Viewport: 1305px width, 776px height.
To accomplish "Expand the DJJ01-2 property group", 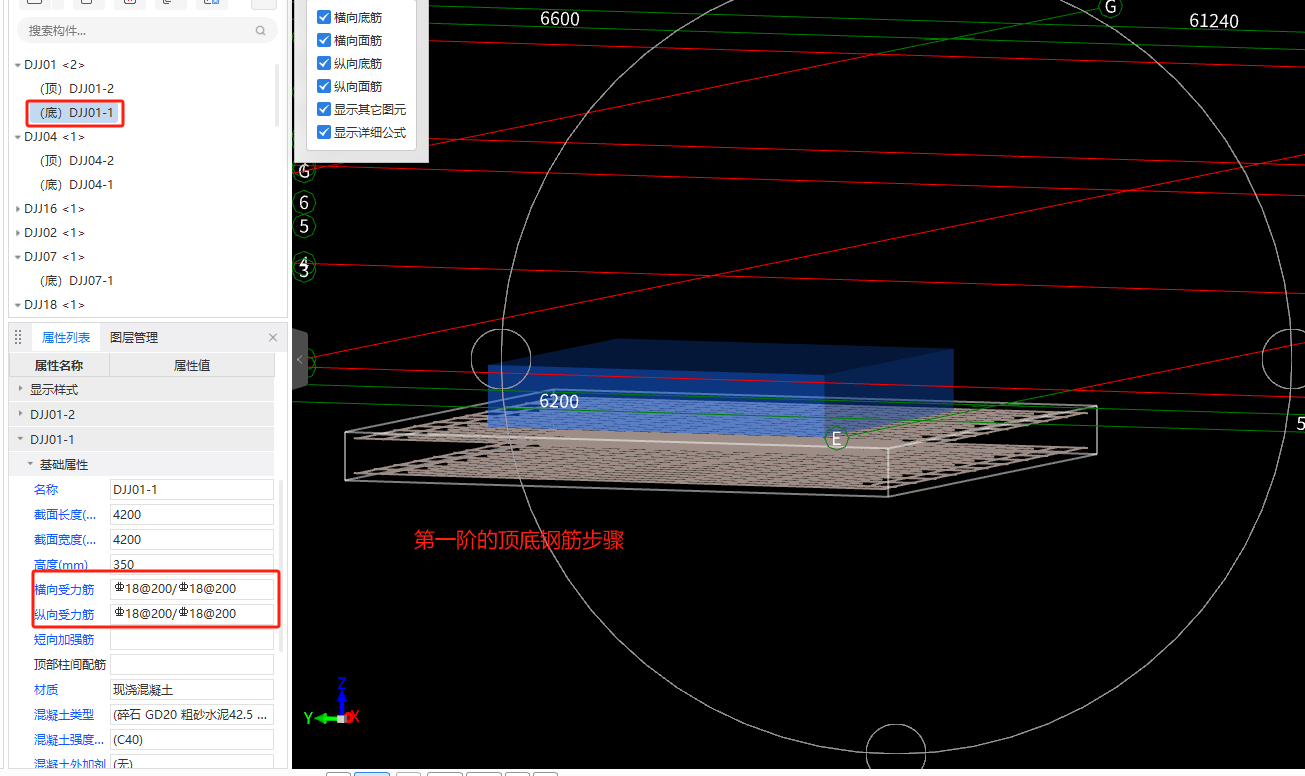I will [20, 414].
